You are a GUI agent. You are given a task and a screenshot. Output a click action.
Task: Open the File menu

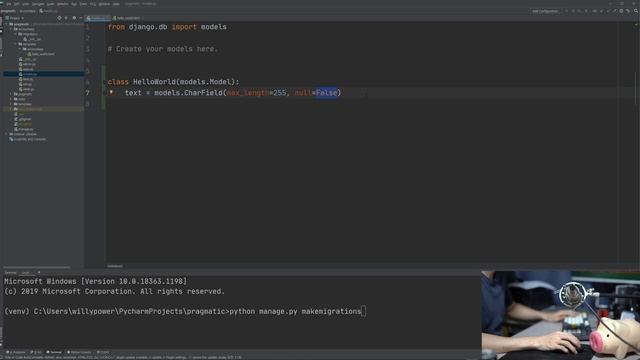click(9, 4)
